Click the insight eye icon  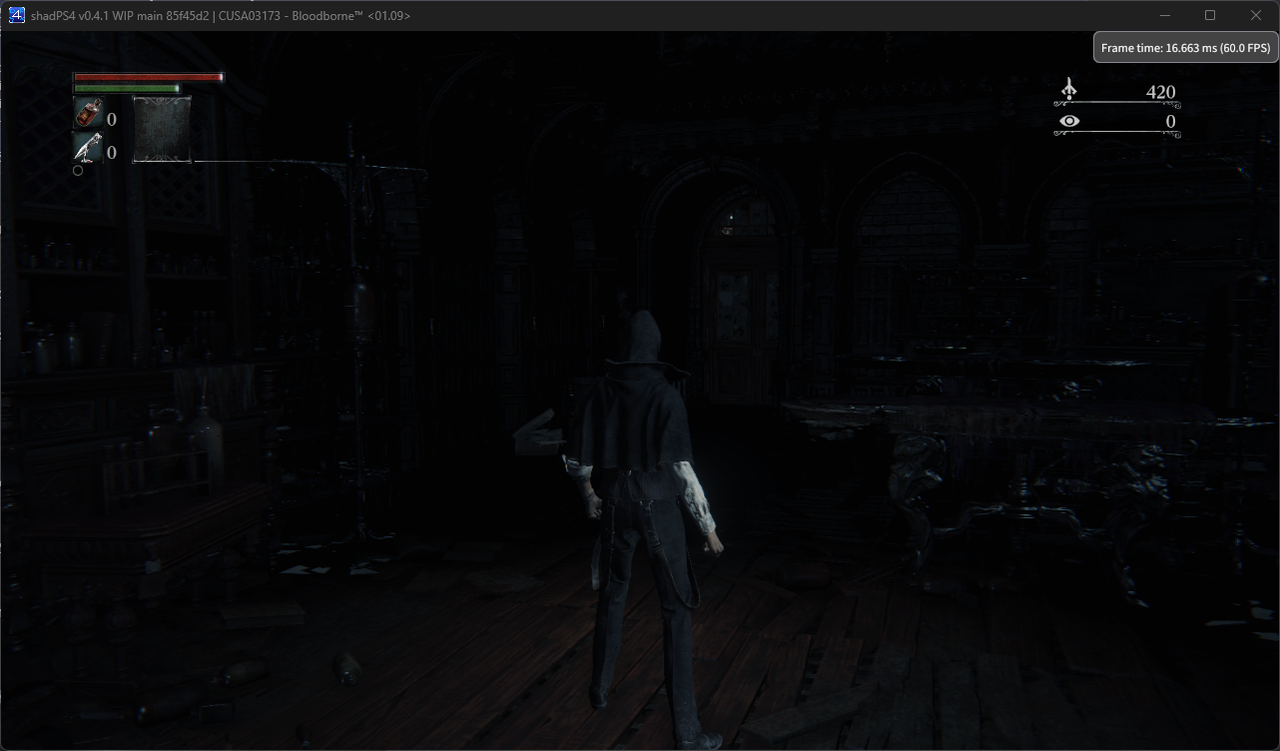coord(1070,122)
